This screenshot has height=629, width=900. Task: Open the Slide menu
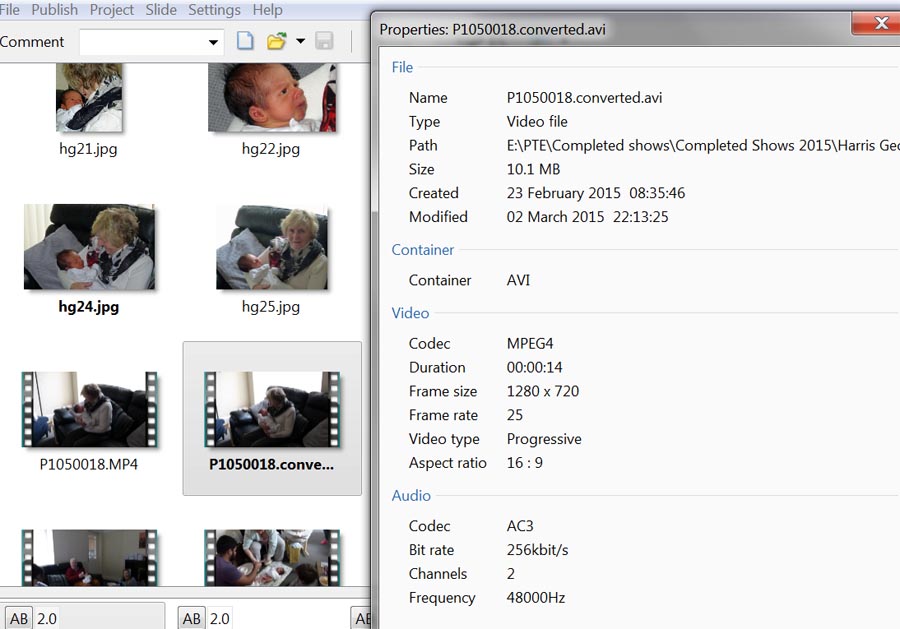161,9
